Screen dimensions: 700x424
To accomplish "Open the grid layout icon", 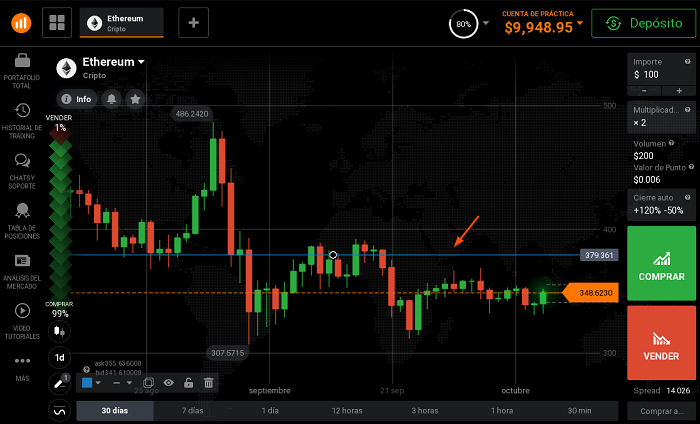I will point(57,22).
